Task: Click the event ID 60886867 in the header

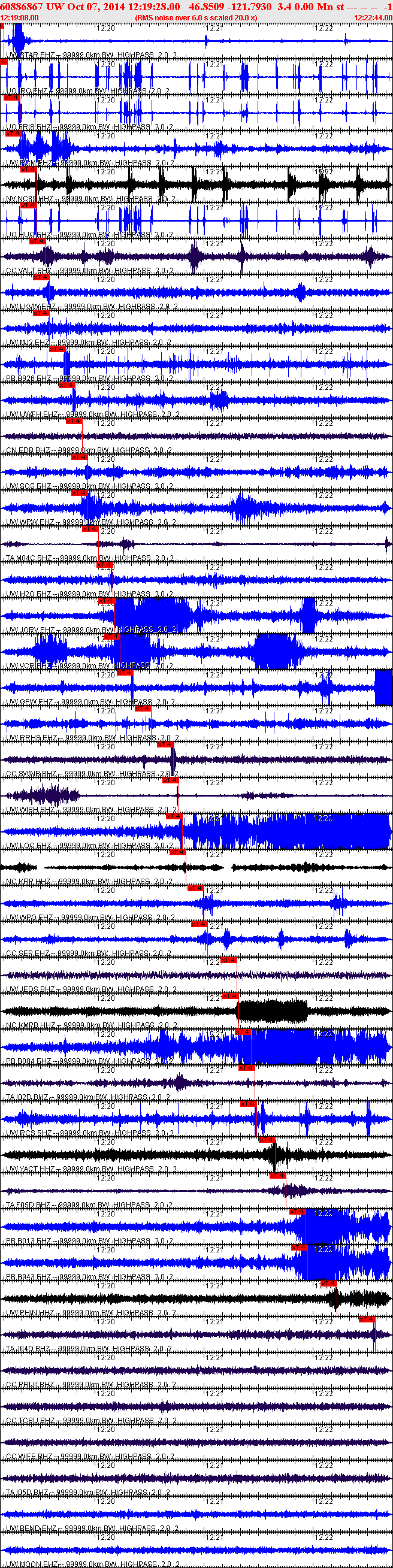Action: click(22, 6)
